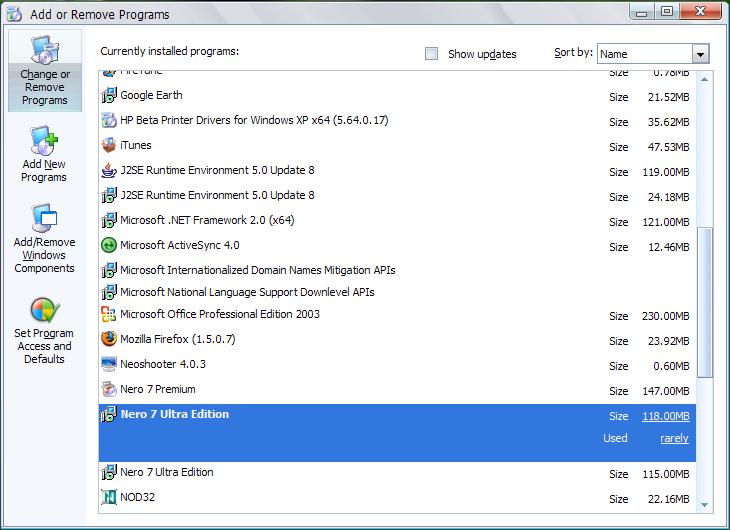Select the Java J2SE Runtime coffee icon

pyautogui.click(x=109, y=170)
